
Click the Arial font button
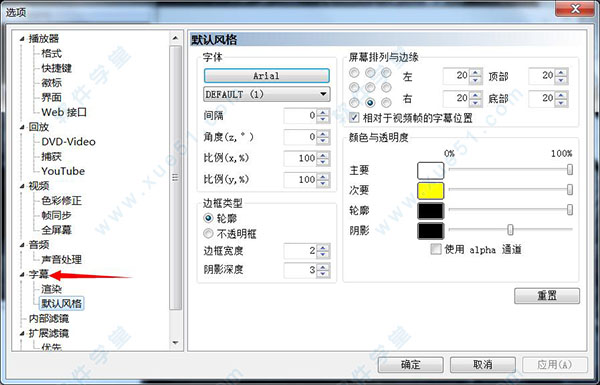point(267,76)
